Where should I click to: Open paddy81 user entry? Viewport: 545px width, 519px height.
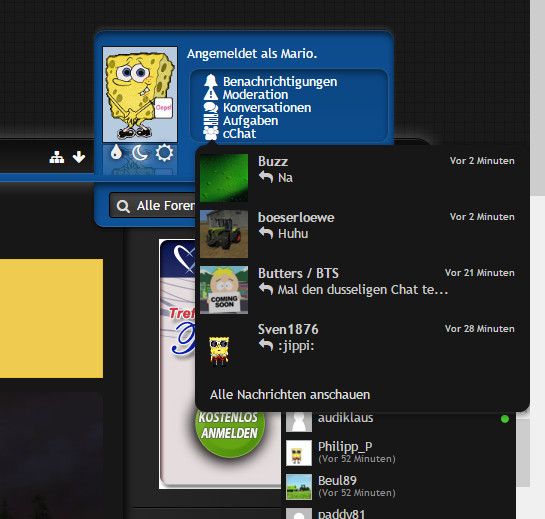coord(341,514)
